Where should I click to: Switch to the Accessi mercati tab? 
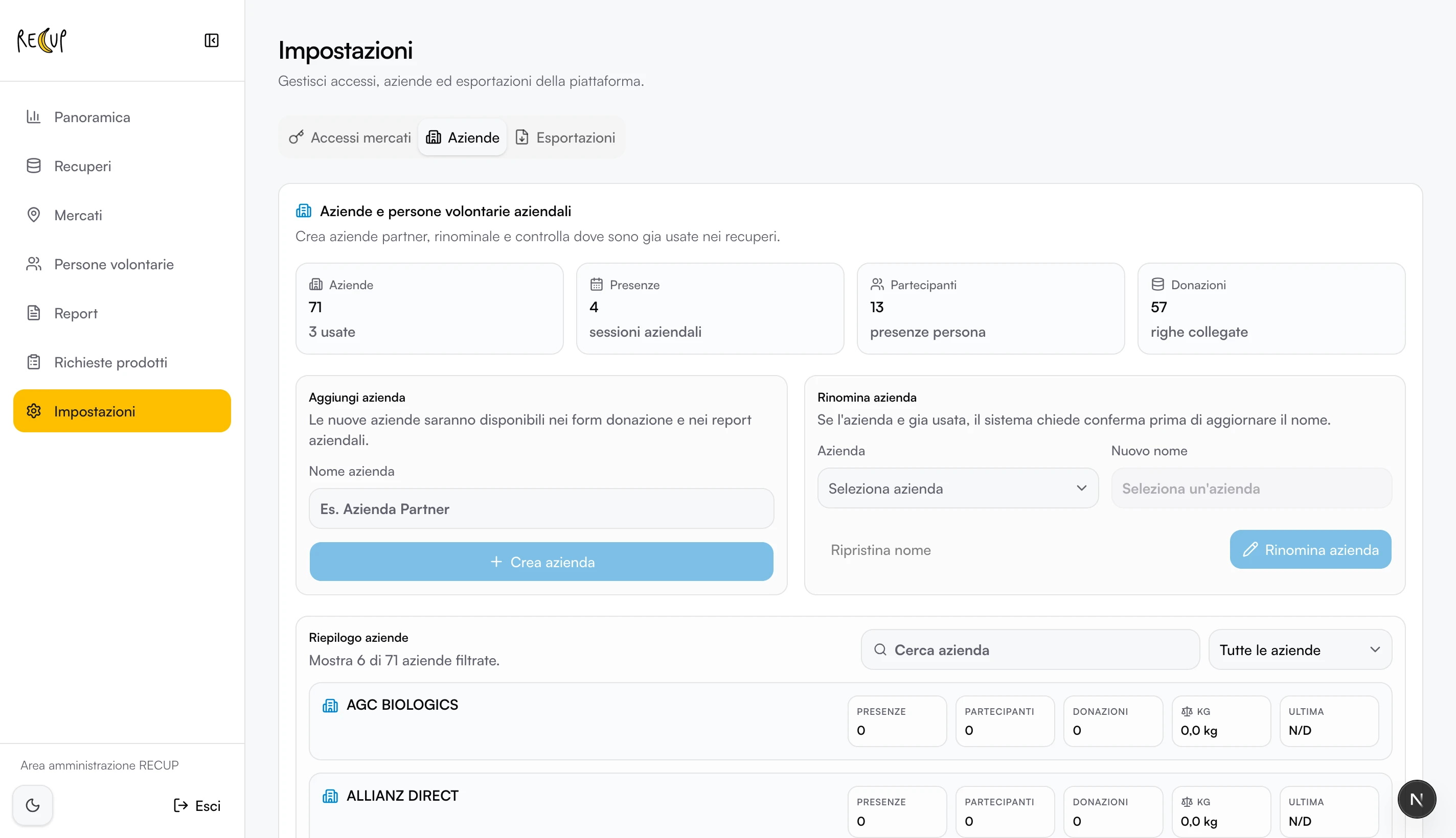350,137
